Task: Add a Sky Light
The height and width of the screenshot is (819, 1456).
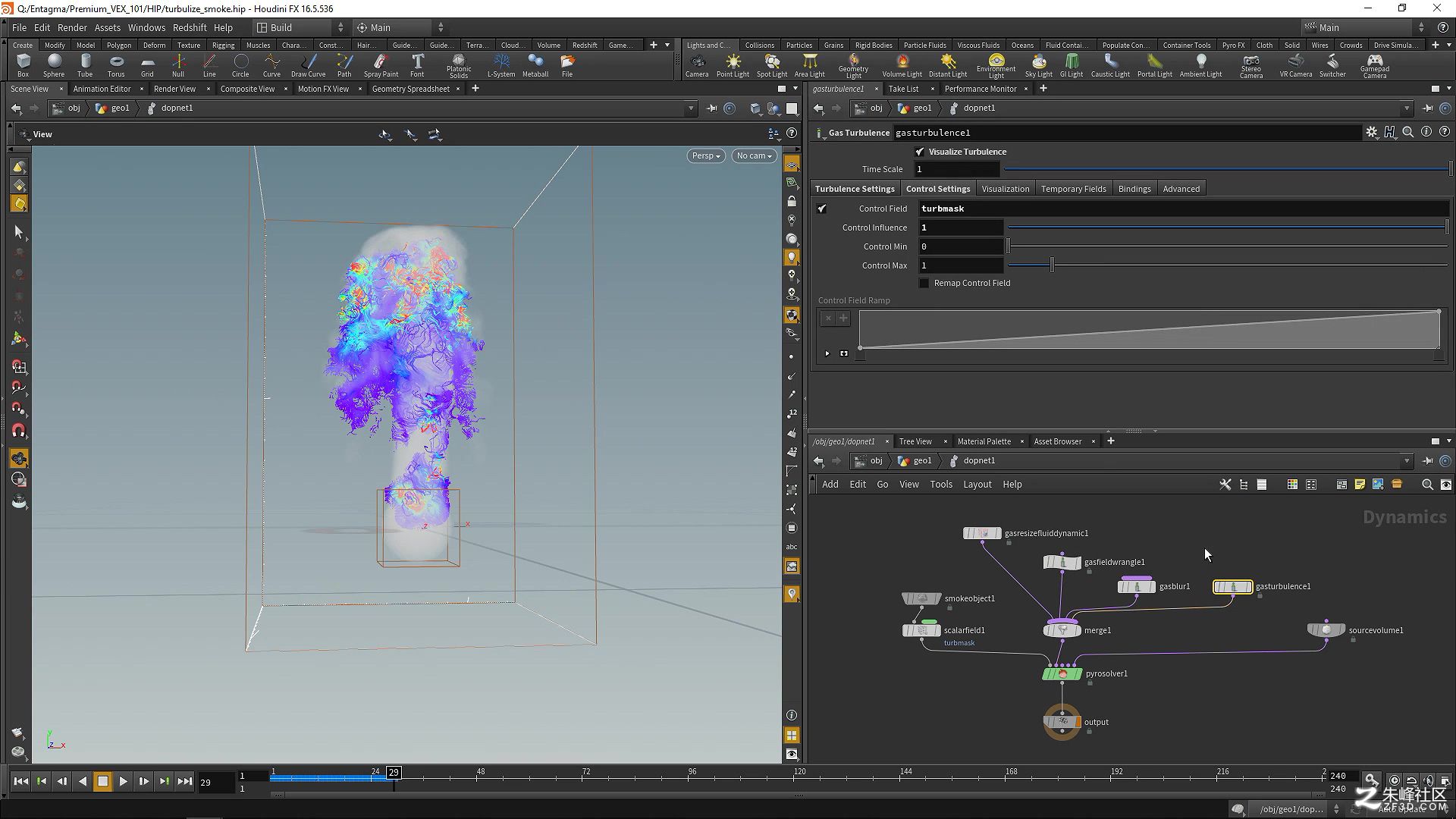Action: coord(1038,65)
